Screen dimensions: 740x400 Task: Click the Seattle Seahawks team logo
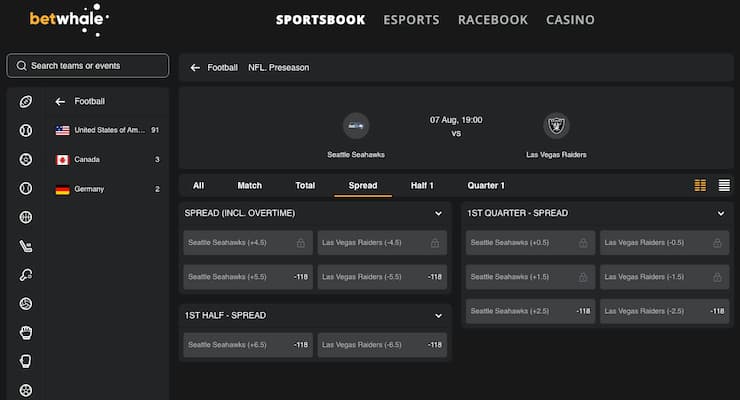pos(356,126)
